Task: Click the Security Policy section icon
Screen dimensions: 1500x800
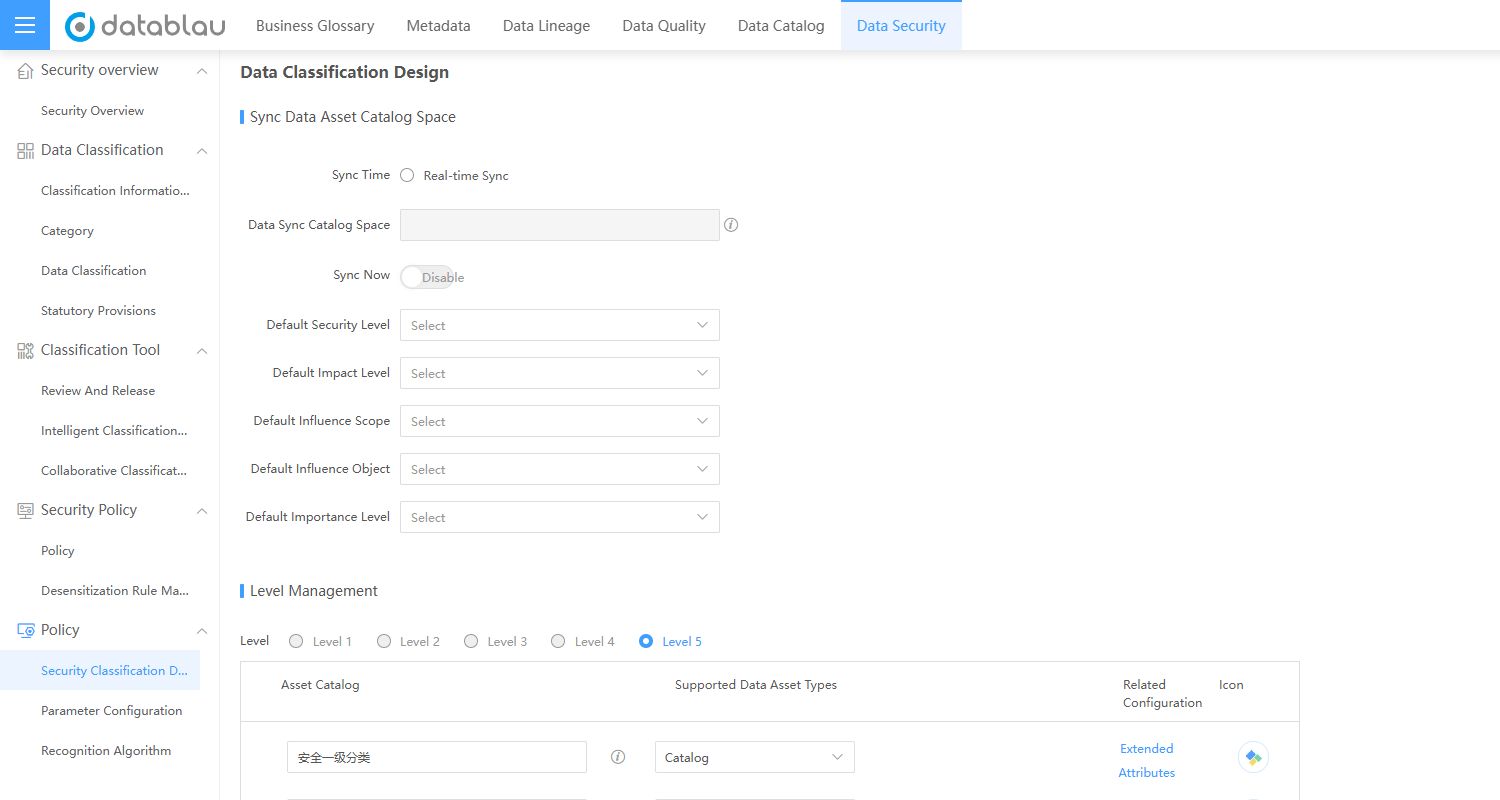Action: click(26, 511)
